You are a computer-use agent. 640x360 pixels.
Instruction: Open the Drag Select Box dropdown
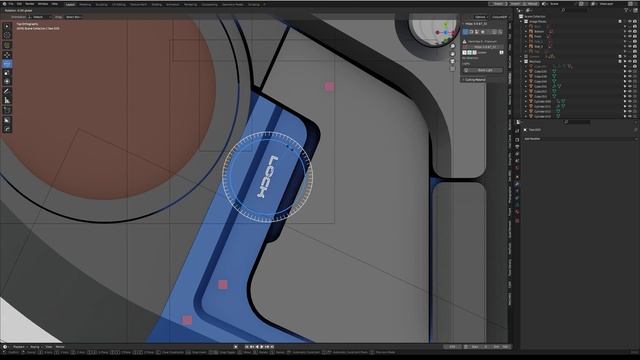click(74, 17)
